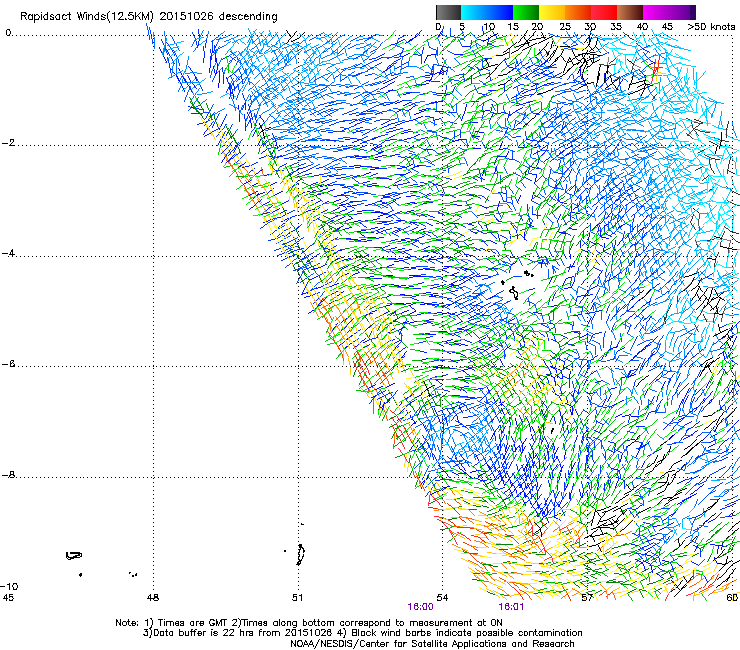Image resolution: width=740 pixels, height=650 pixels.
Task: Click the longitude axis label '57'
Action: 587,598
